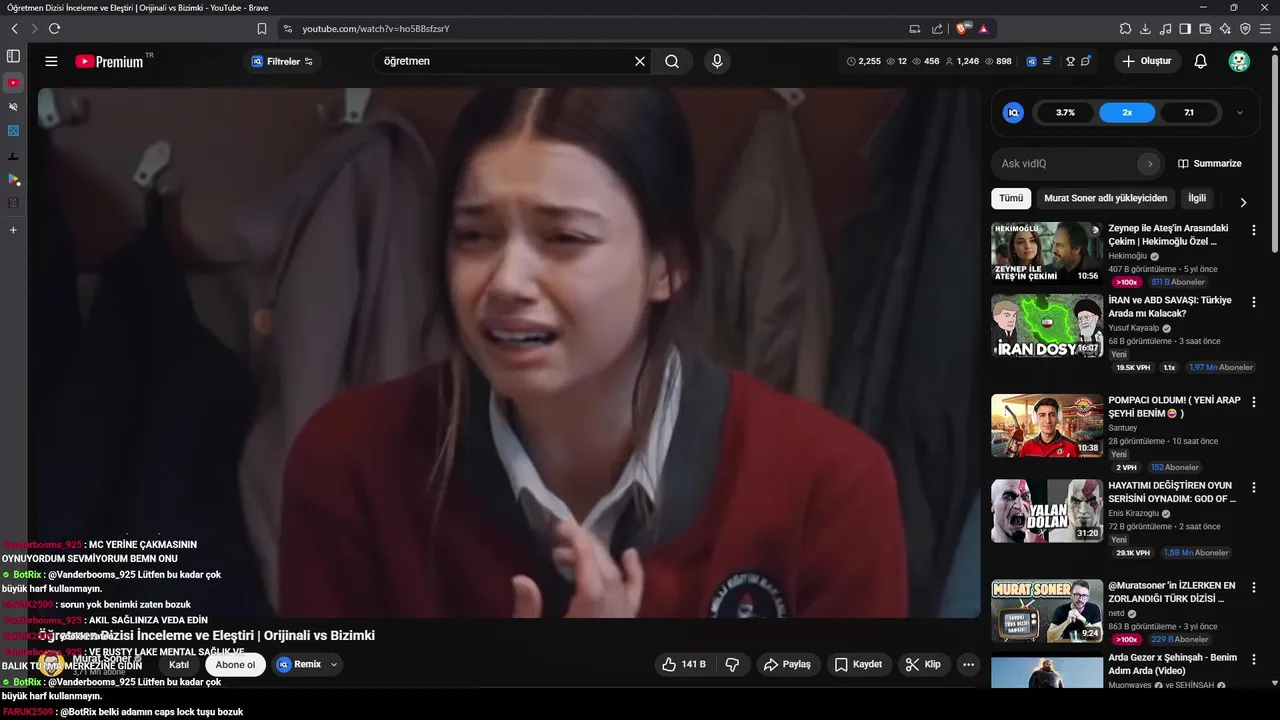Select the 7.1 vidIQ score pill

(1189, 113)
